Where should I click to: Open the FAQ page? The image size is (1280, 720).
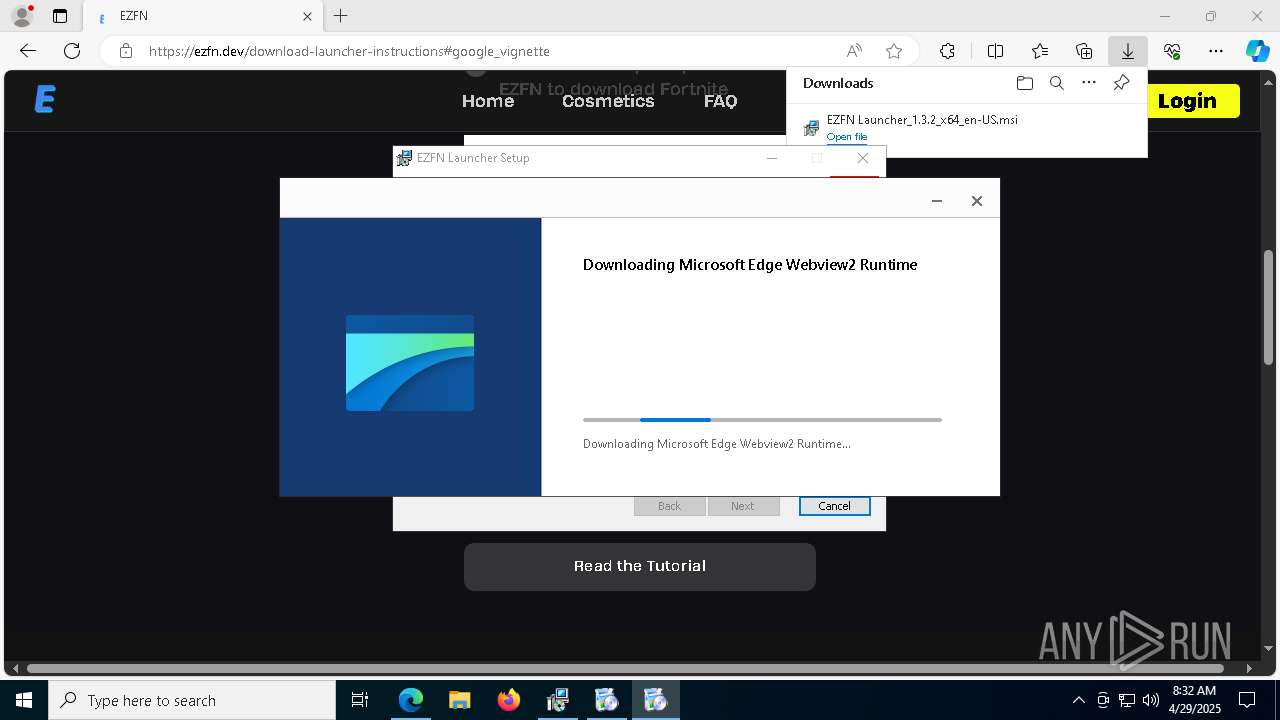tap(720, 101)
